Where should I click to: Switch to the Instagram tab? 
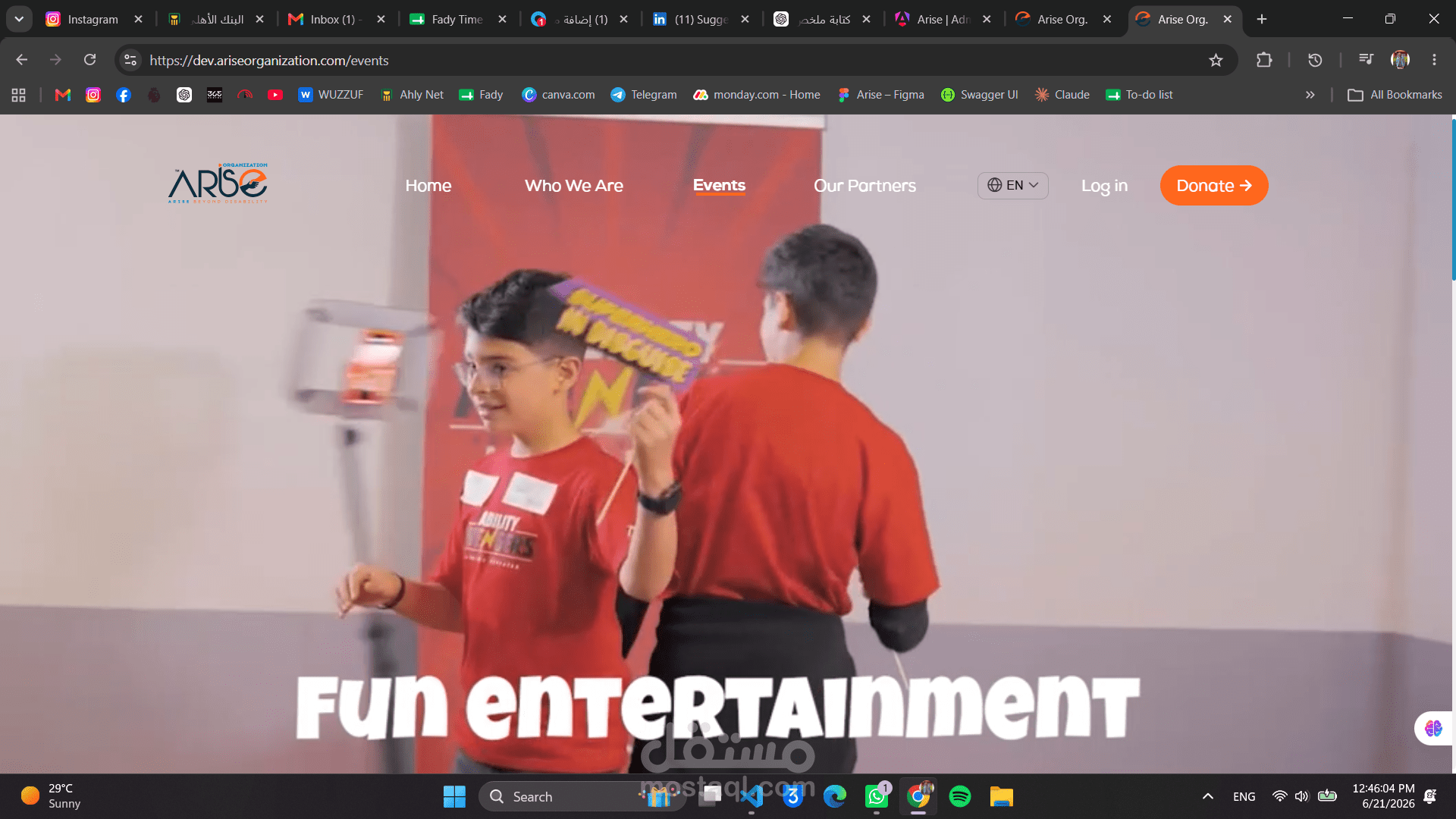click(93, 19)
